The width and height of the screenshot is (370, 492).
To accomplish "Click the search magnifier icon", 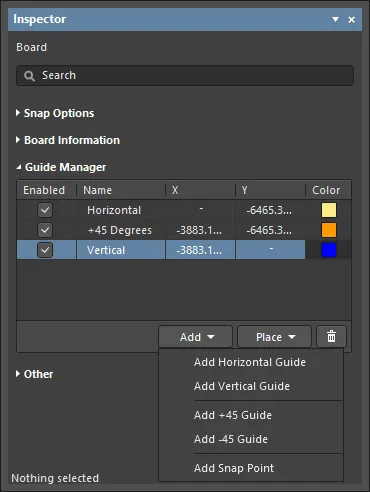I will [x=29, y=76].
